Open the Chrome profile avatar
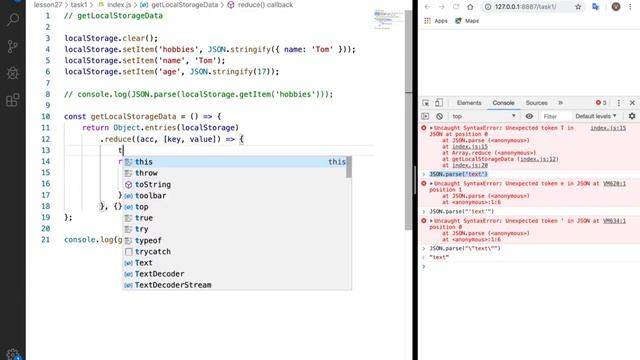Image resolution: width=640 pixels, height=360 pixels. click(616, 7)
